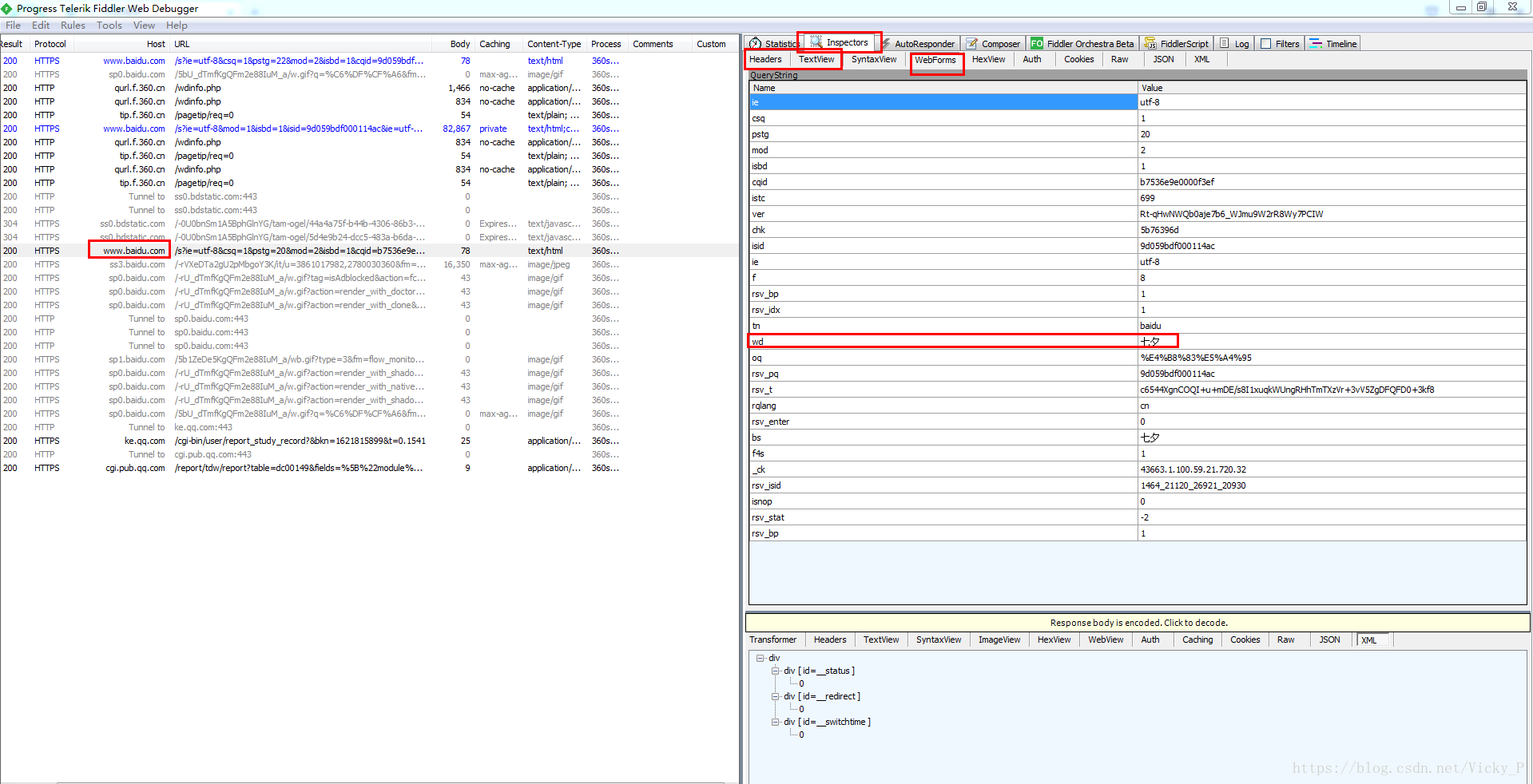1533x784 pixels.
Task: Open the request Auth tab next to Cookies
Action: [x=1032, y=59]
